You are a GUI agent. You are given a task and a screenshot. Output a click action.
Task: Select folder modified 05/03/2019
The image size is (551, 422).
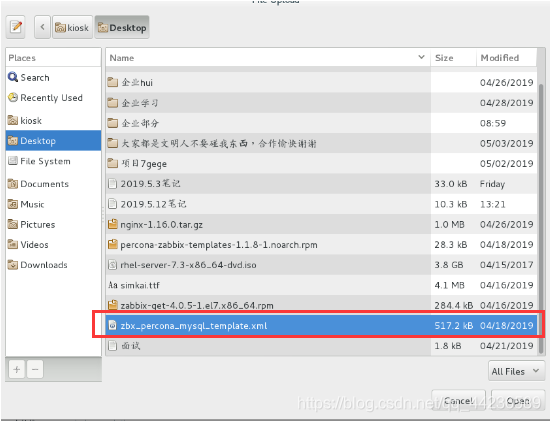click(x=321, y=143)
